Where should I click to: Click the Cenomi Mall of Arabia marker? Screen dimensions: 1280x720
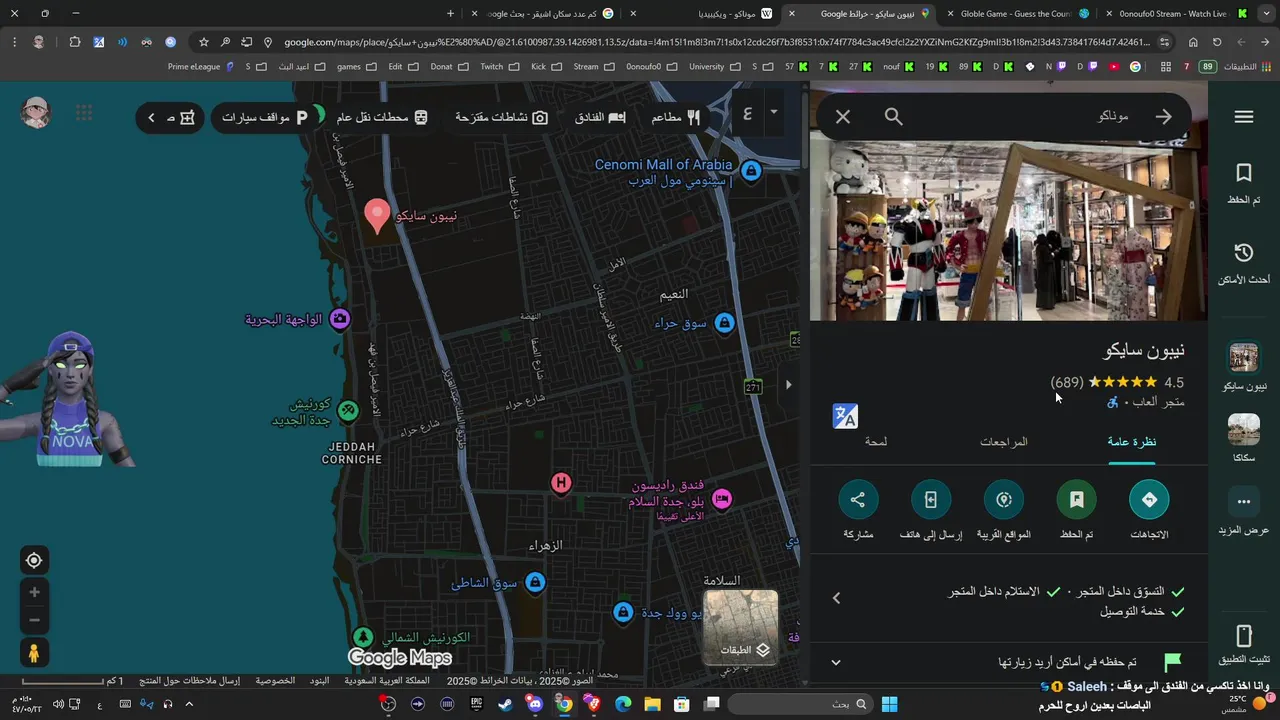point(751,172)
